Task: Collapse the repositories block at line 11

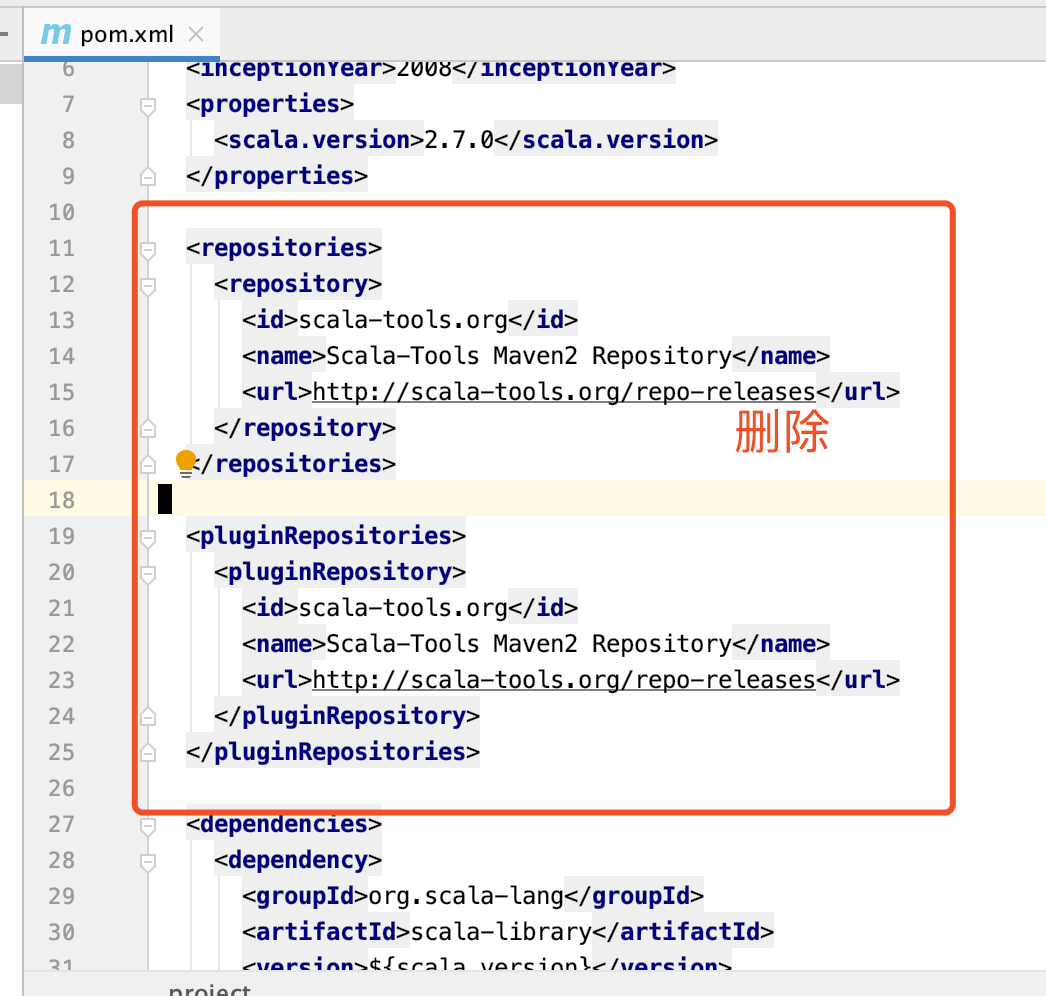Action: pos(148,249)
